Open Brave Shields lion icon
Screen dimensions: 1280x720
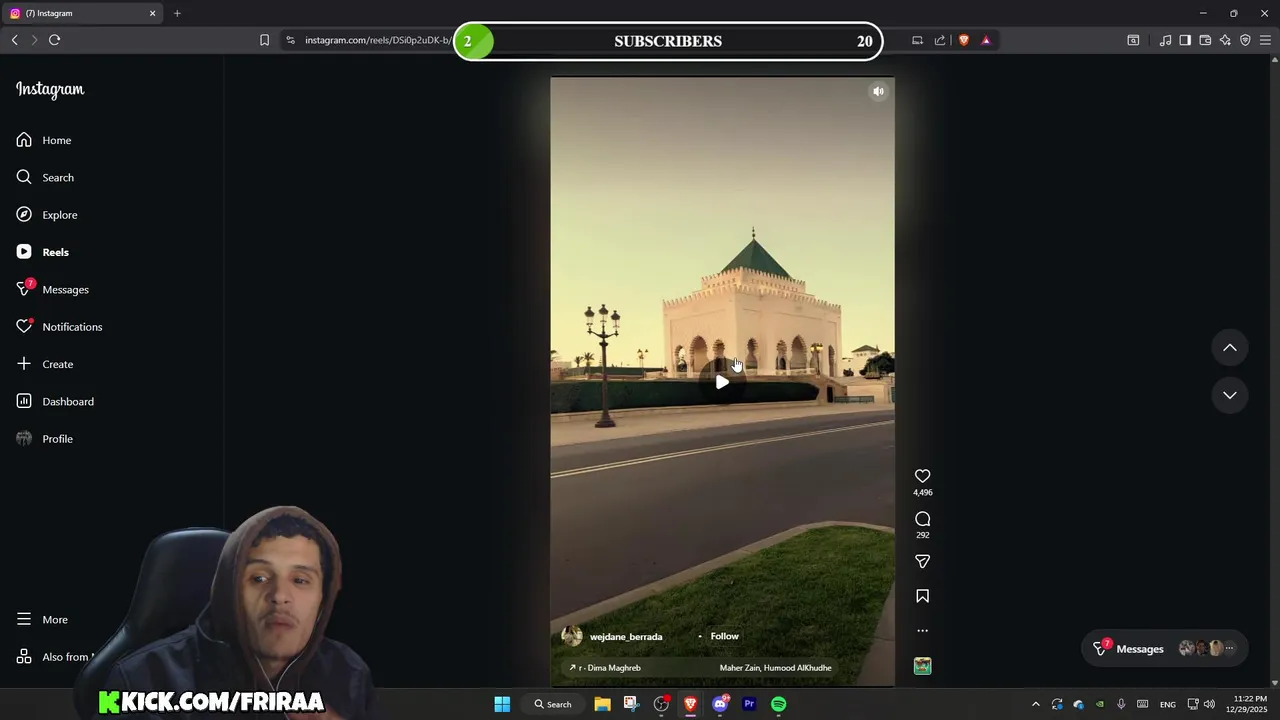964,40
